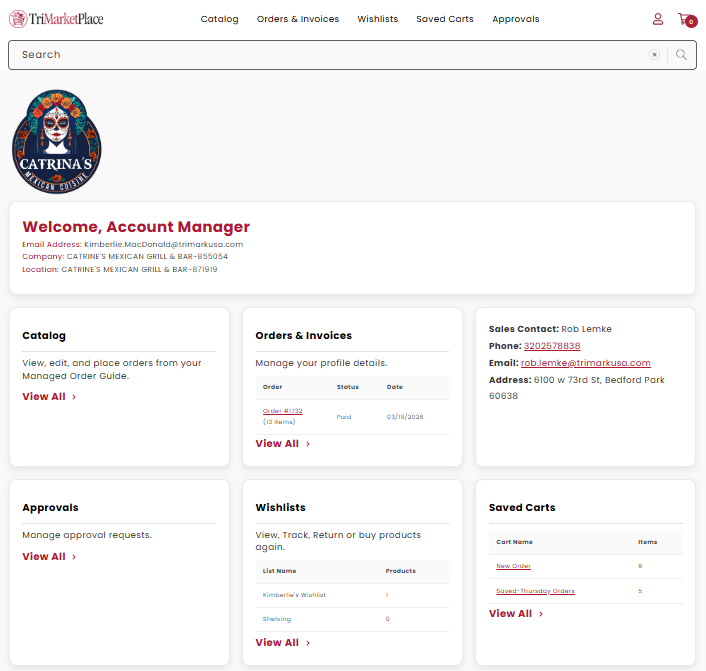Click the search magnifier icon
The height and width of the screenshot is (671, 706).
pos(681,55)
